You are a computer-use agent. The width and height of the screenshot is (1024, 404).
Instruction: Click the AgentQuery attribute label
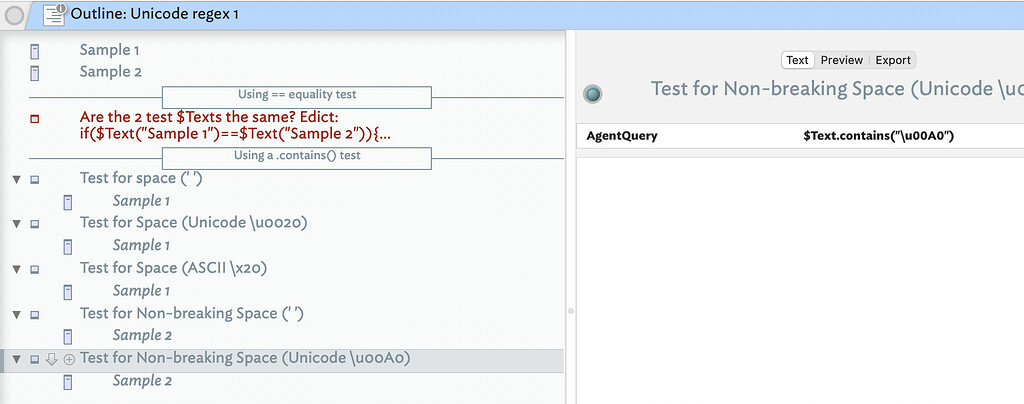[x=622, y=135]
